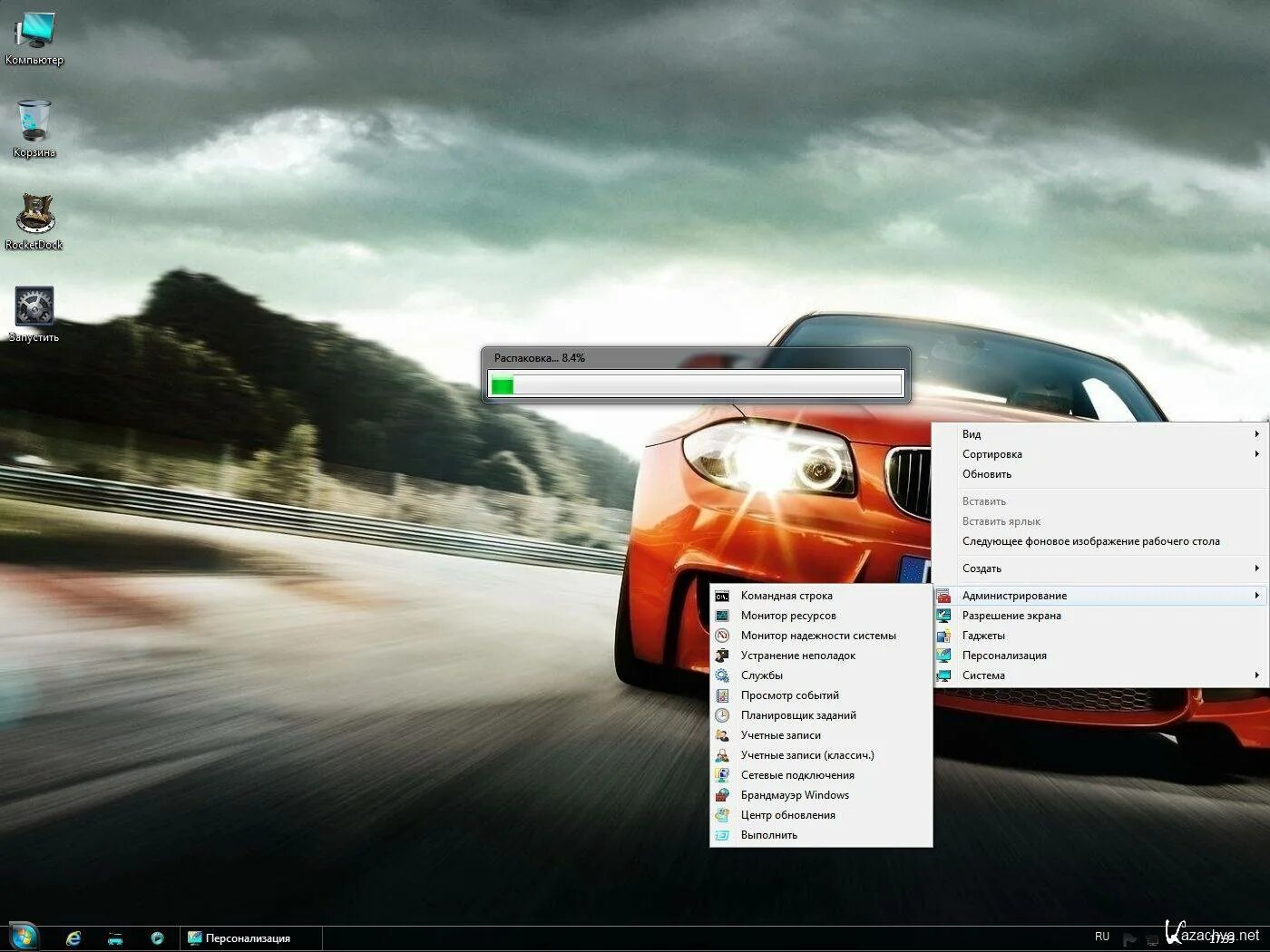The image size is (1270, 952).
Task: Open Сетевые подключения
Action: pos(821,775)
